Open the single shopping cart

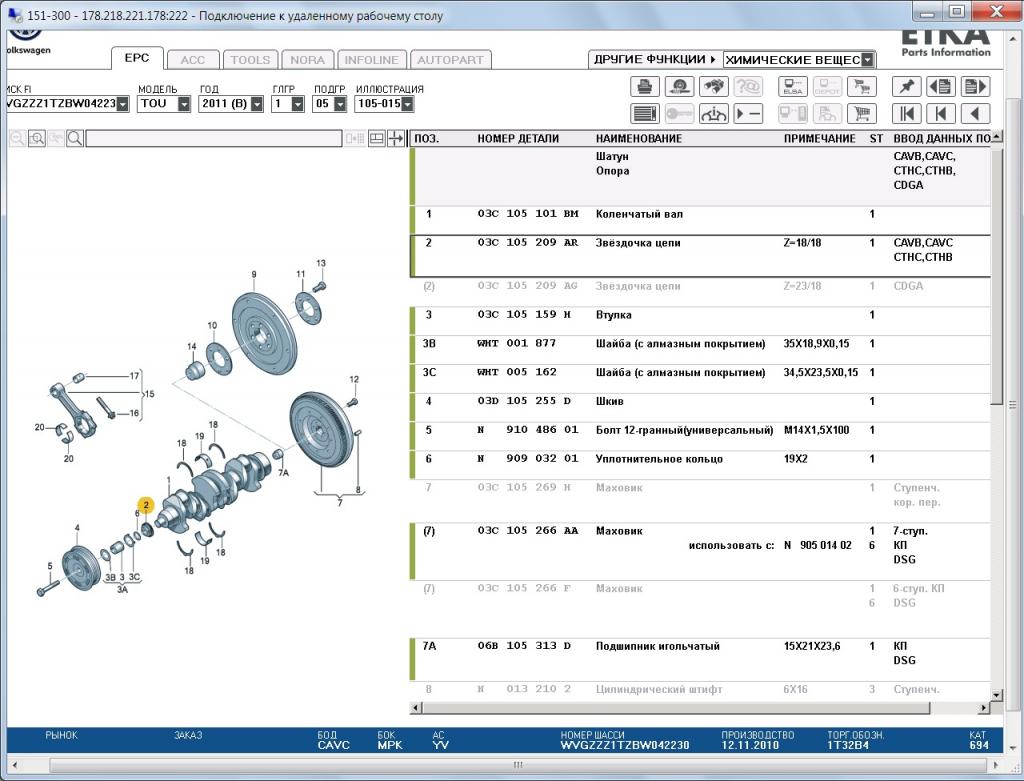coord(862,114)
